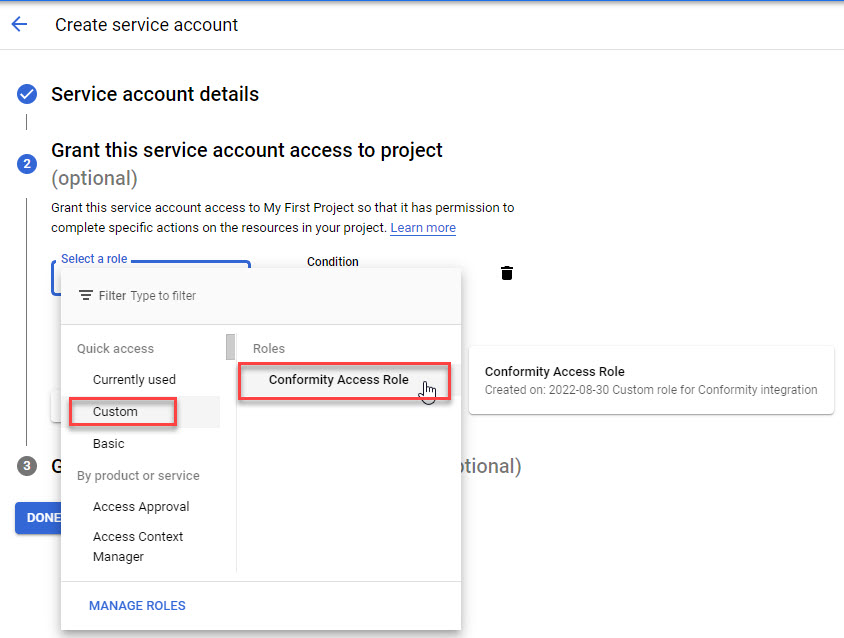Image resolution: width=844 pixels, height=638 pixels.
Task: Select Custom in the Quick access list
Action: click(x=113, y=411)
